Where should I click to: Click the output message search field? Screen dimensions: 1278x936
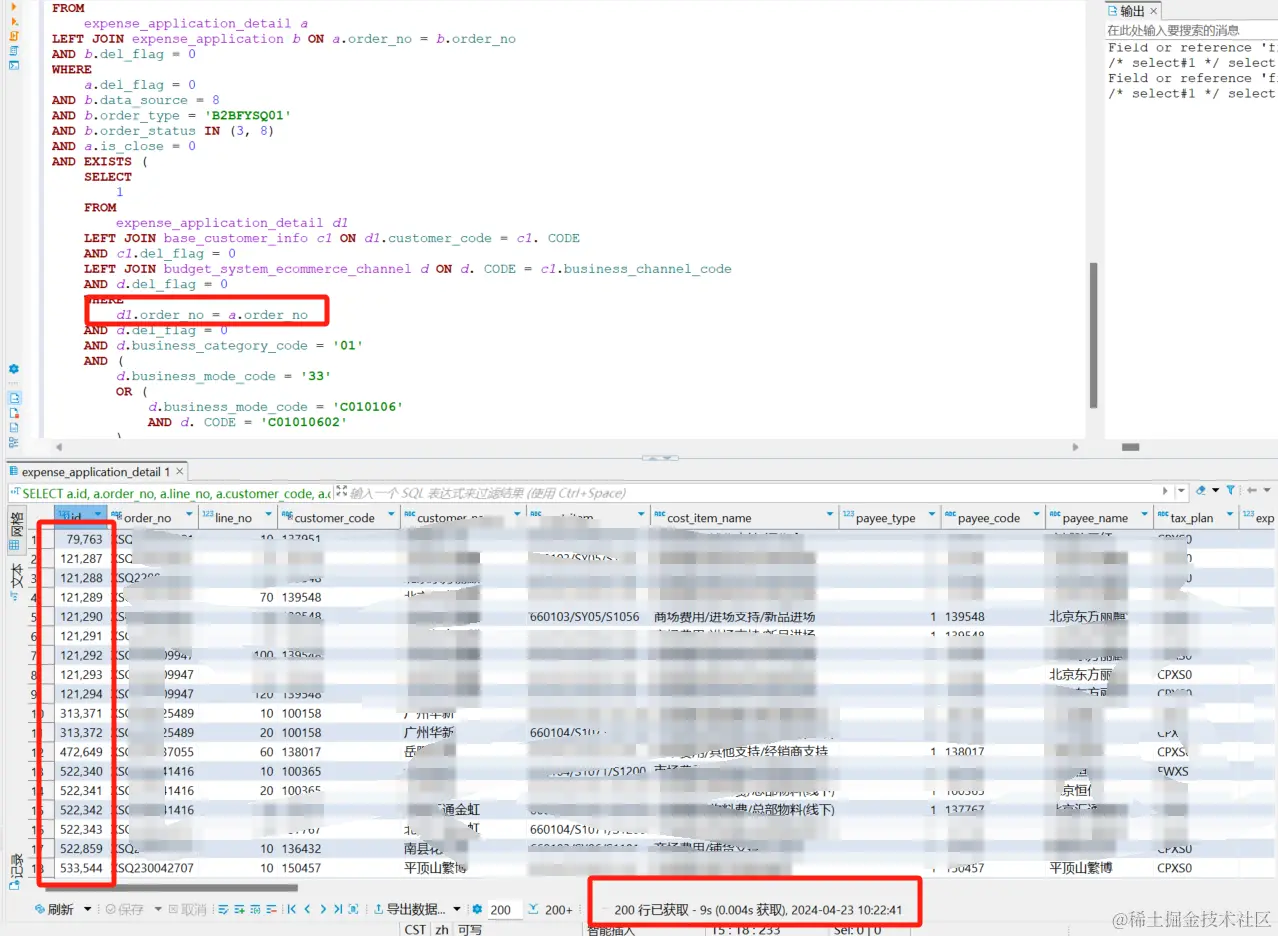(x=1191, y=31)
